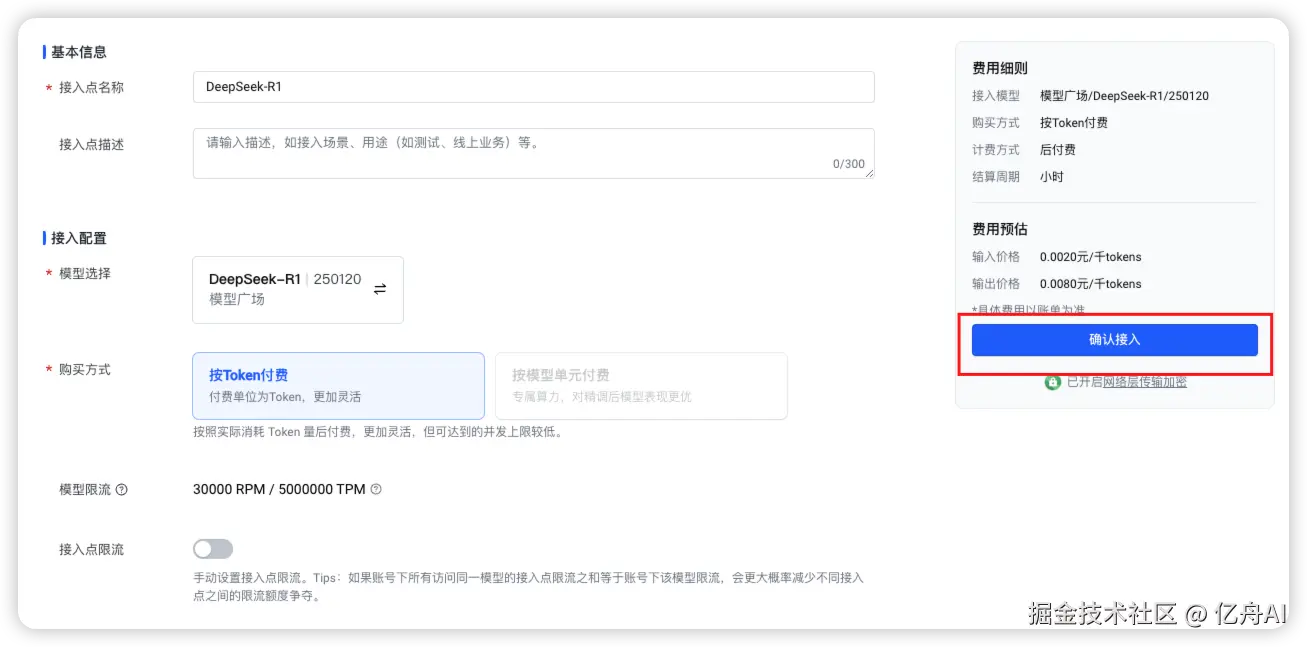
Task: Toggle the 接入点限流 switch
Action: [x=213, y=549]
